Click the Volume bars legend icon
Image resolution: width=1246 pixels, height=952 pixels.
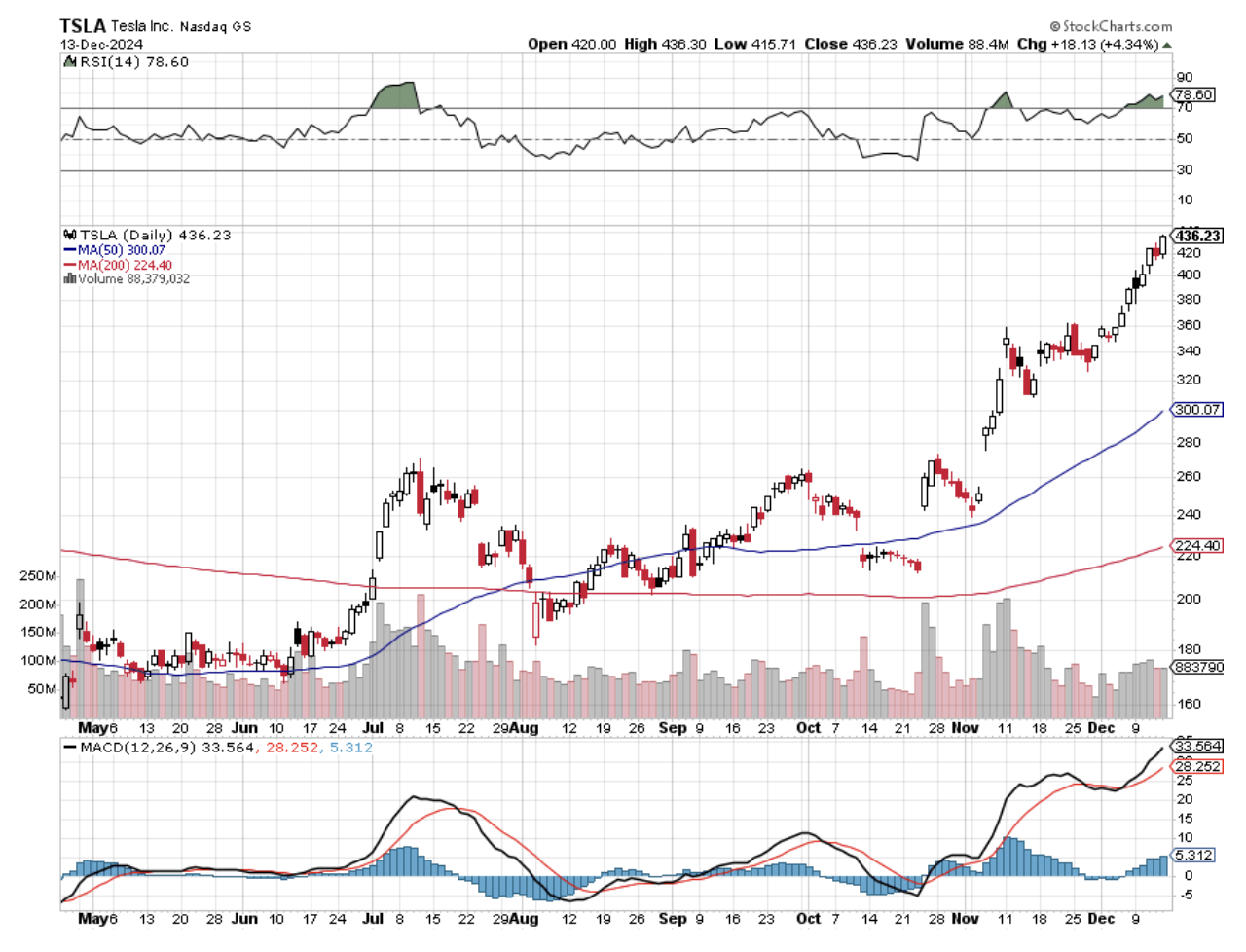(x=69, y=279)
